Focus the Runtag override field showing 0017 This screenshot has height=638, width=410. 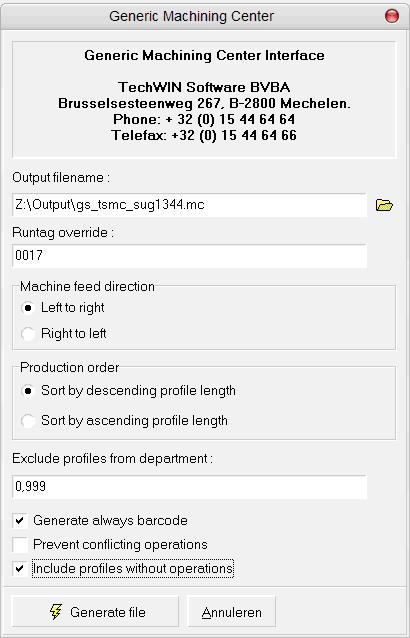coord(189,256)
